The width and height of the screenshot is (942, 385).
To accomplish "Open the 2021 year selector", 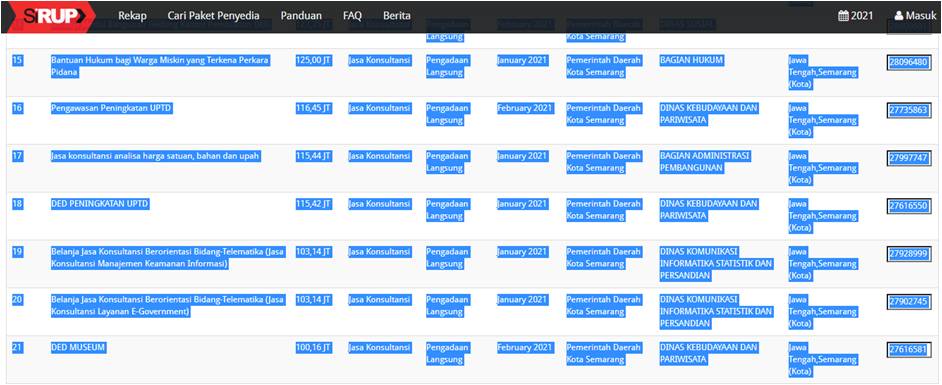I will click(856, 16).
